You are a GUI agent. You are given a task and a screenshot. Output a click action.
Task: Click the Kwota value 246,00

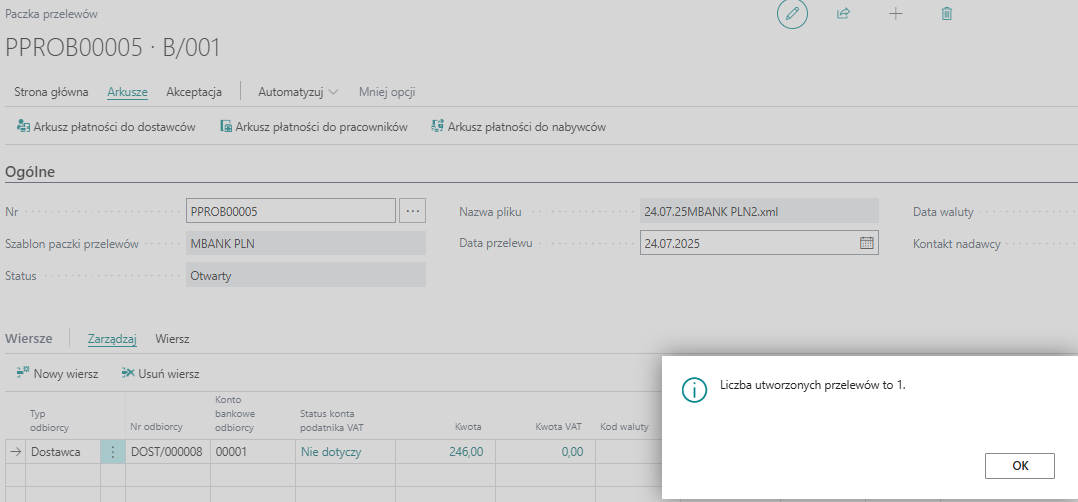click(x=468, y=452)
